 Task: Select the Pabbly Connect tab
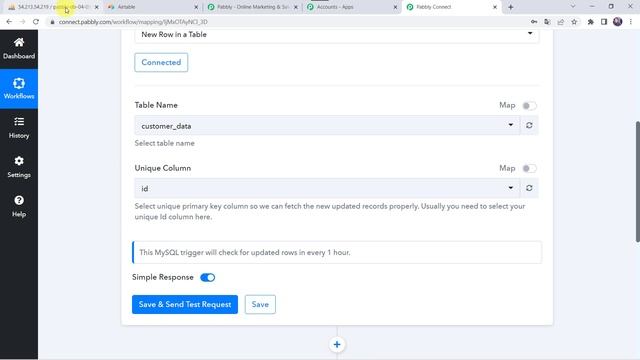click(x=451, y=7)
